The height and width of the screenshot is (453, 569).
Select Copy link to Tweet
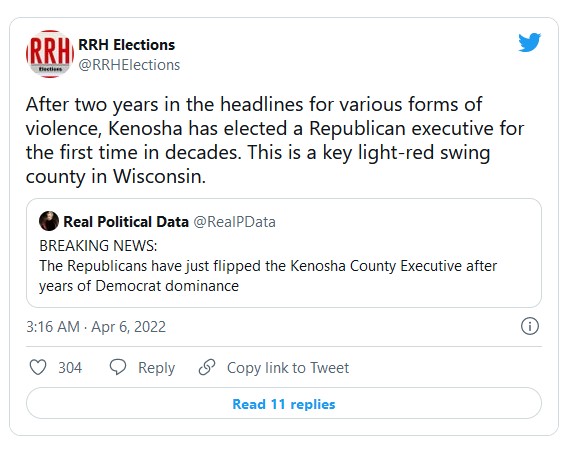coord(288,368)
